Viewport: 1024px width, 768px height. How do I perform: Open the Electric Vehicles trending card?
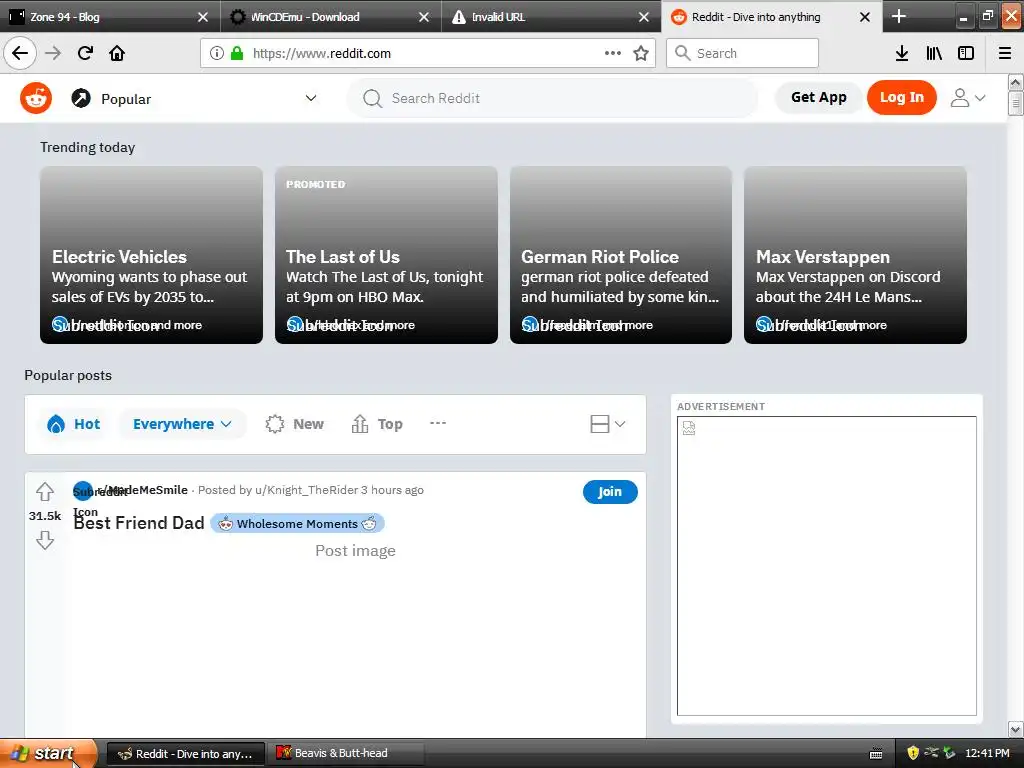click(152, 255)
